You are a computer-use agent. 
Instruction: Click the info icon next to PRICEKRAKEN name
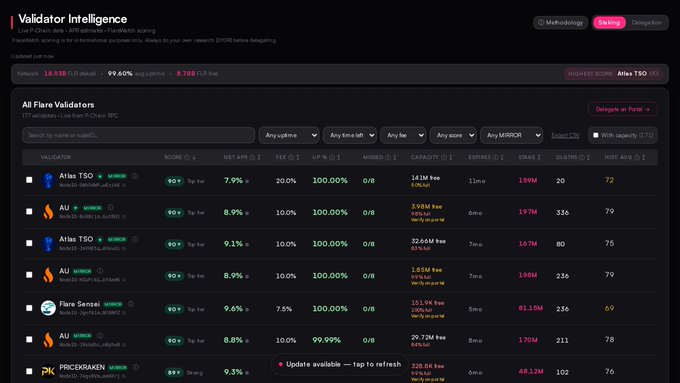coord(136,367)
